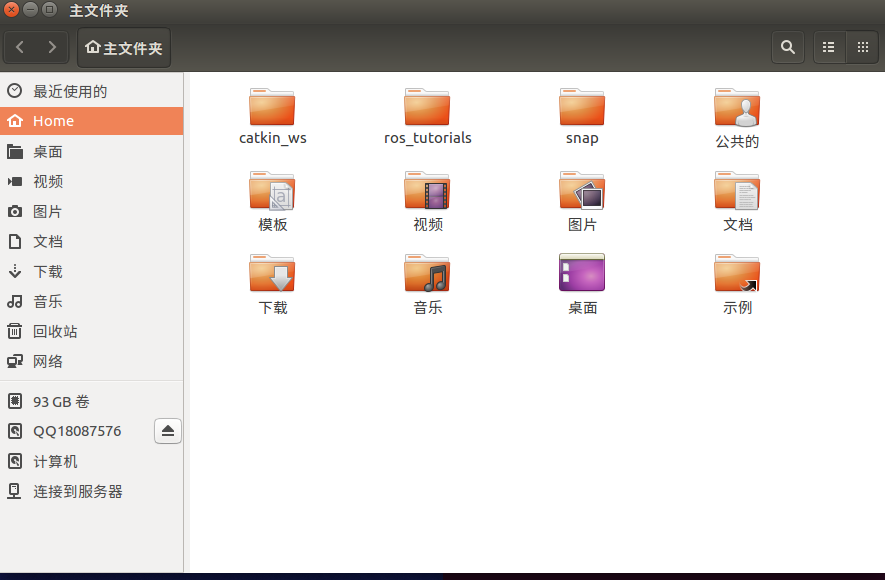Viewport: 885px width, 580px height.
Task: Eject the QQ18087576 drive
Action: 168,431
